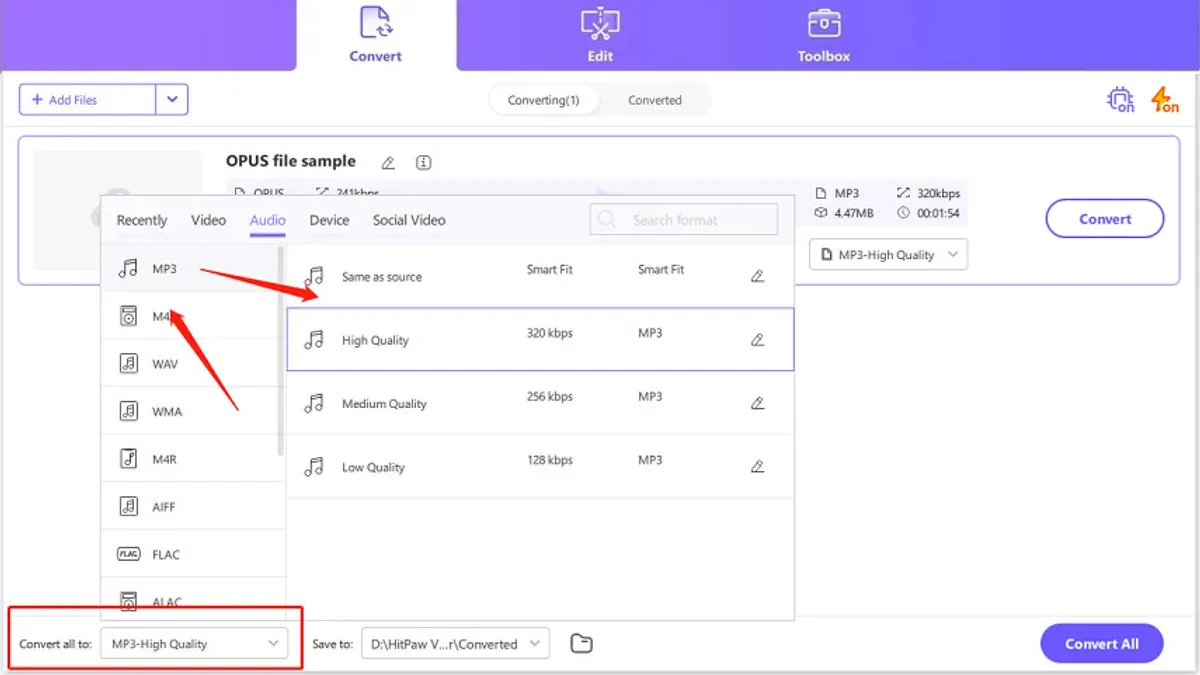Edit the Medium Quality preset settings
The height and width of the screenshot is (675, 1200).
point(757,403)
